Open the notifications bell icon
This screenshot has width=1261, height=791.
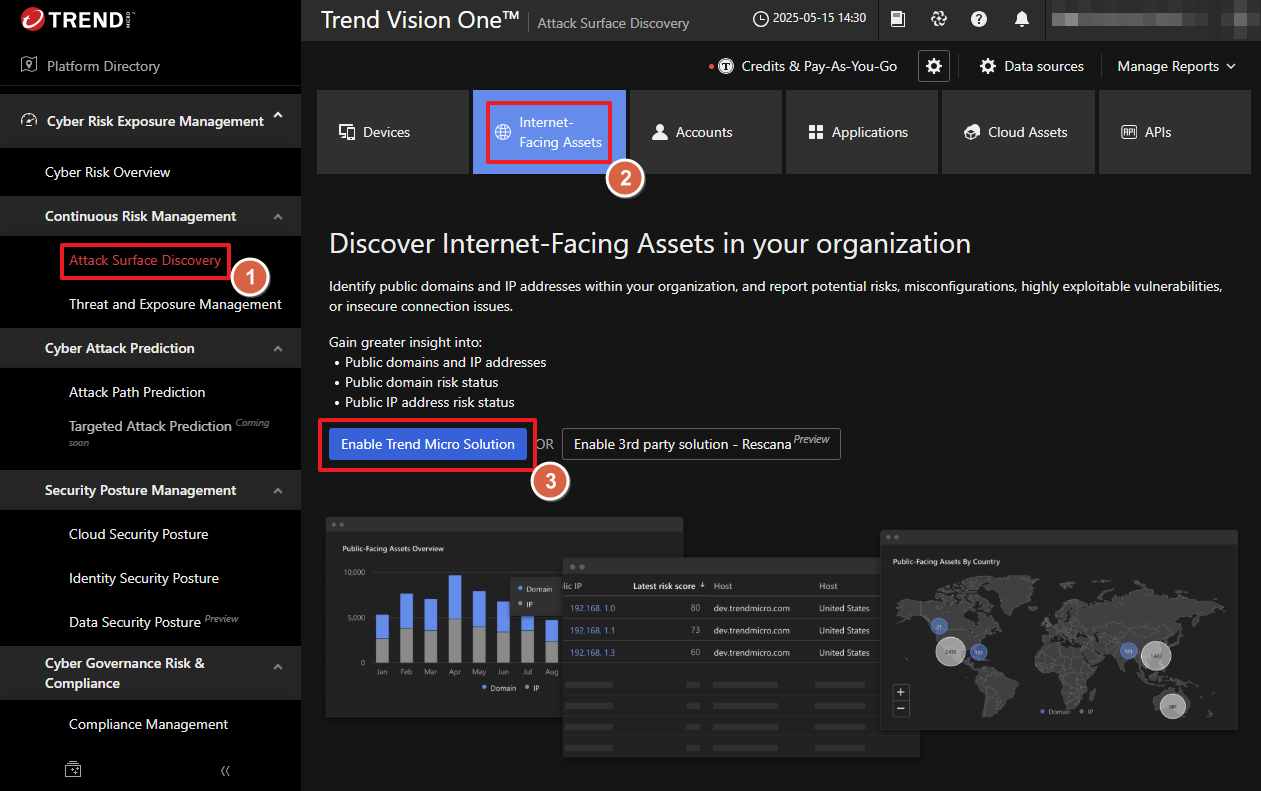coord(1021,19)
